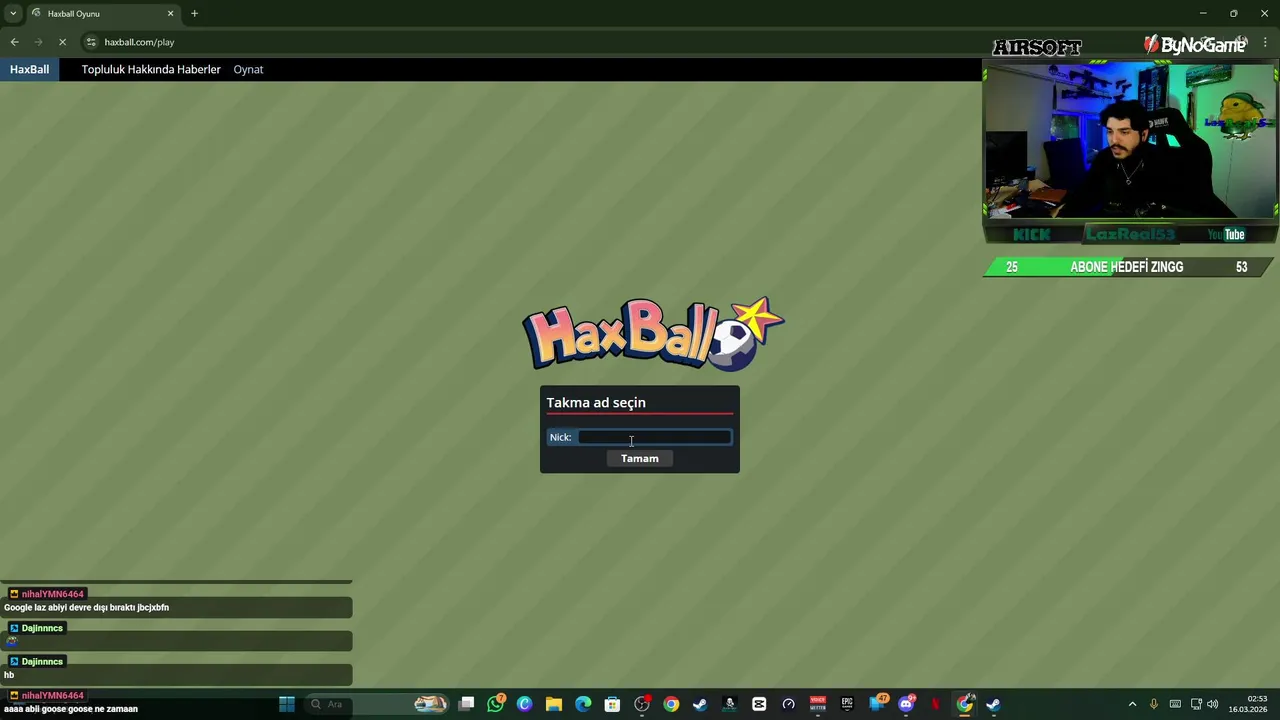Open the taskbar app with 47 badge
The width and height of the screenshot is (1280, 720).
pyautogui.click(x=877, y=704)
